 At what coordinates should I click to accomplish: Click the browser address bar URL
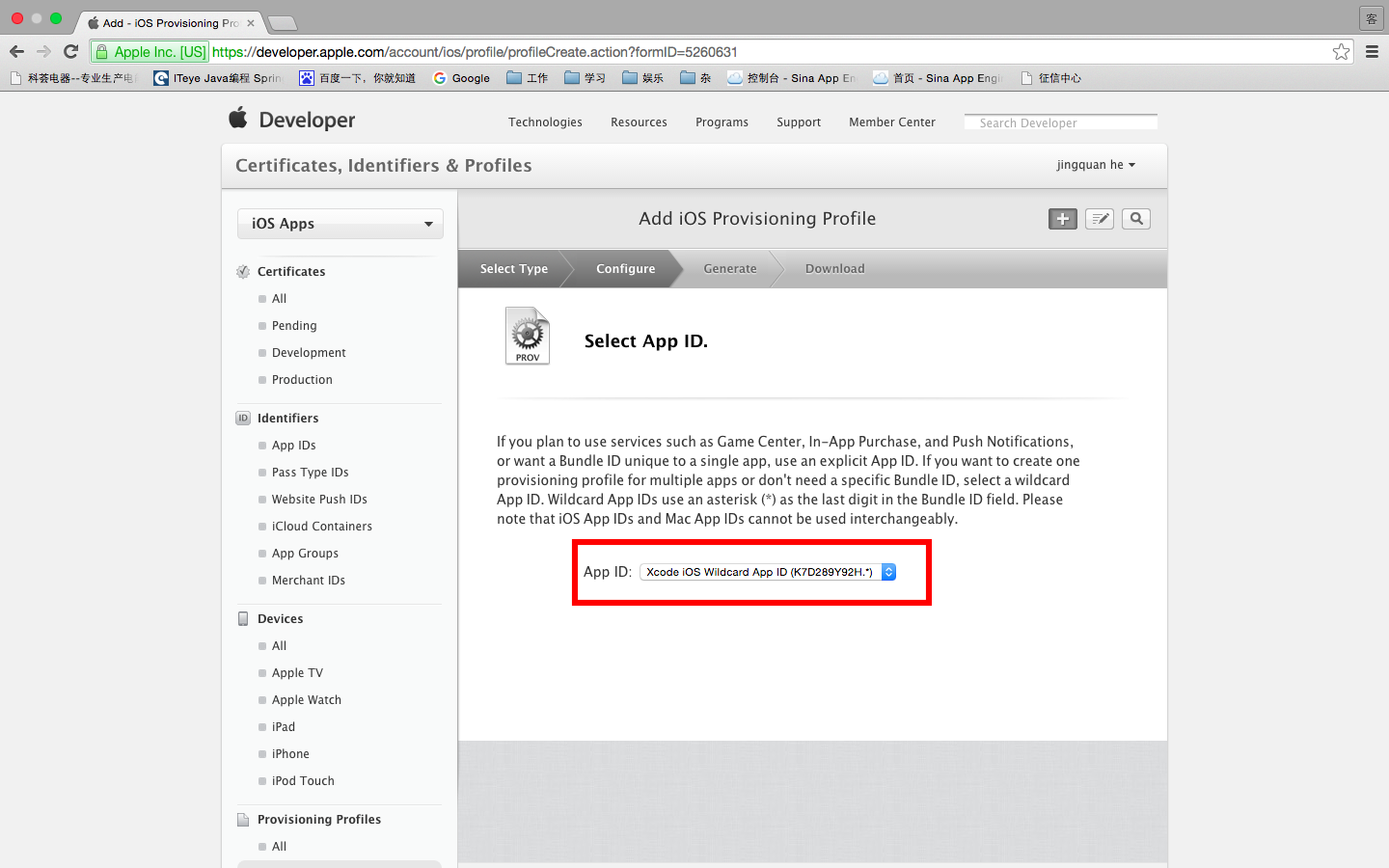tap(475, 52)
